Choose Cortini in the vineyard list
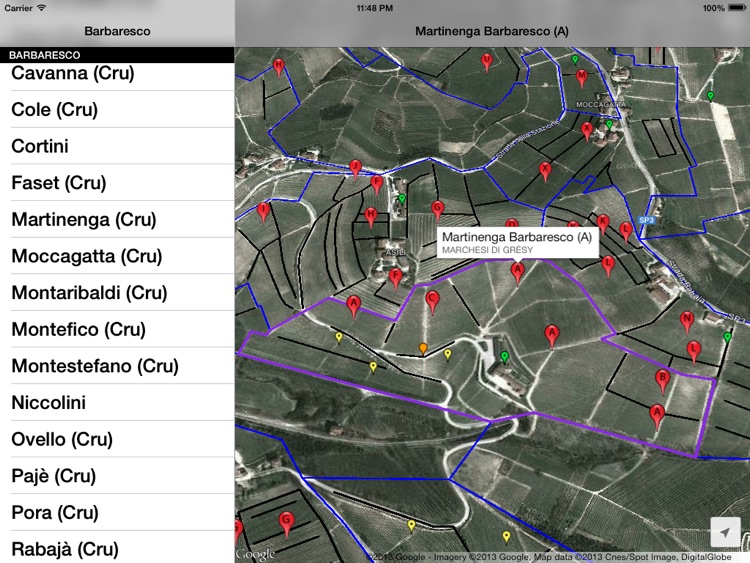Screen dimensions: 750x563 (117, 146)
